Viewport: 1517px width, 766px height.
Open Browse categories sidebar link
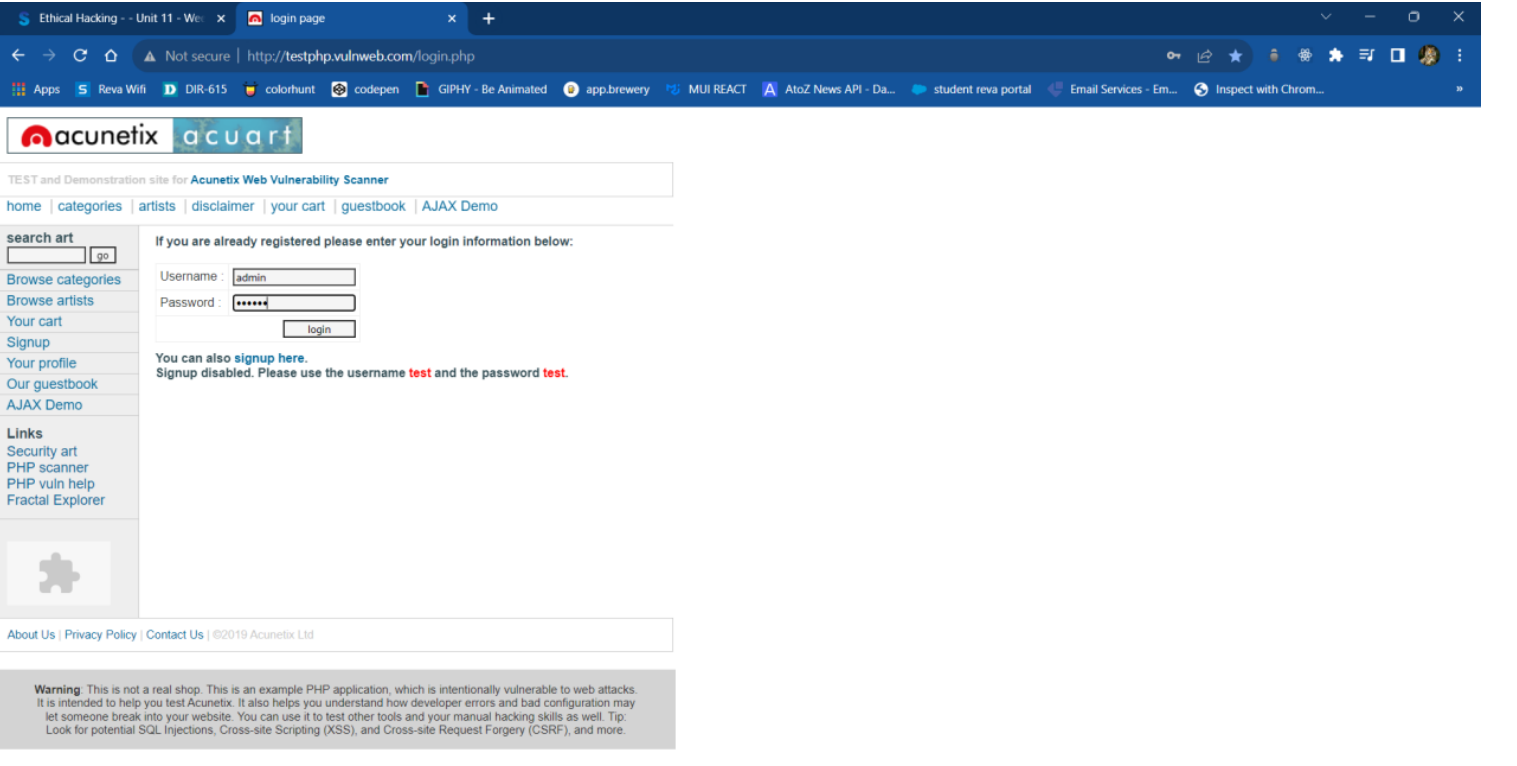point(63,279)
